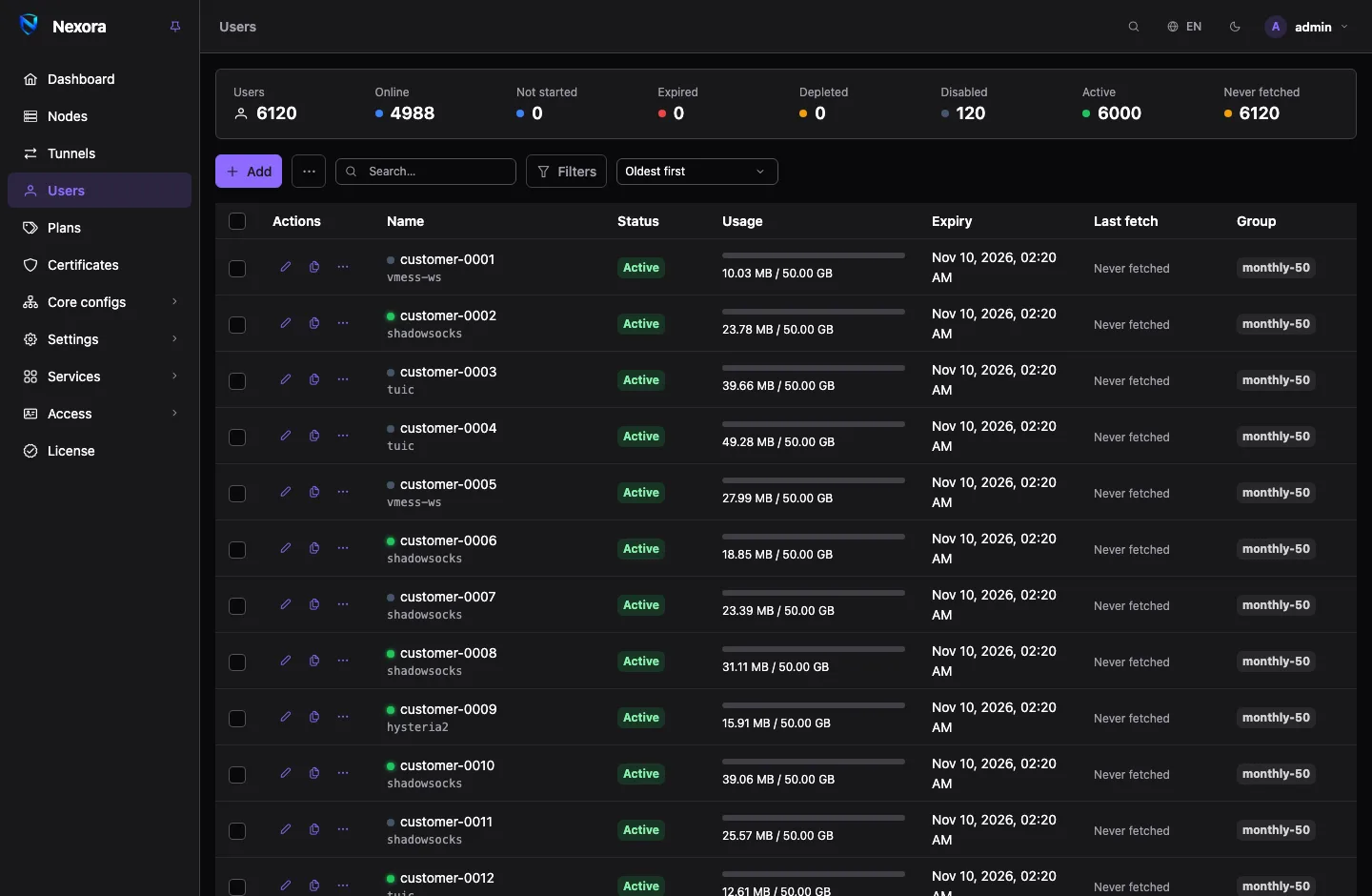1372x896 pixels.
Task: Expand Settings submenu
Action: [x=99, y=339]
